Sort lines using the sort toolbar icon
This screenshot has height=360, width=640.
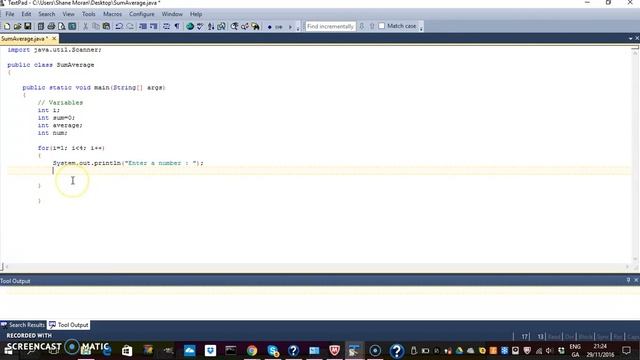(211, 26)
